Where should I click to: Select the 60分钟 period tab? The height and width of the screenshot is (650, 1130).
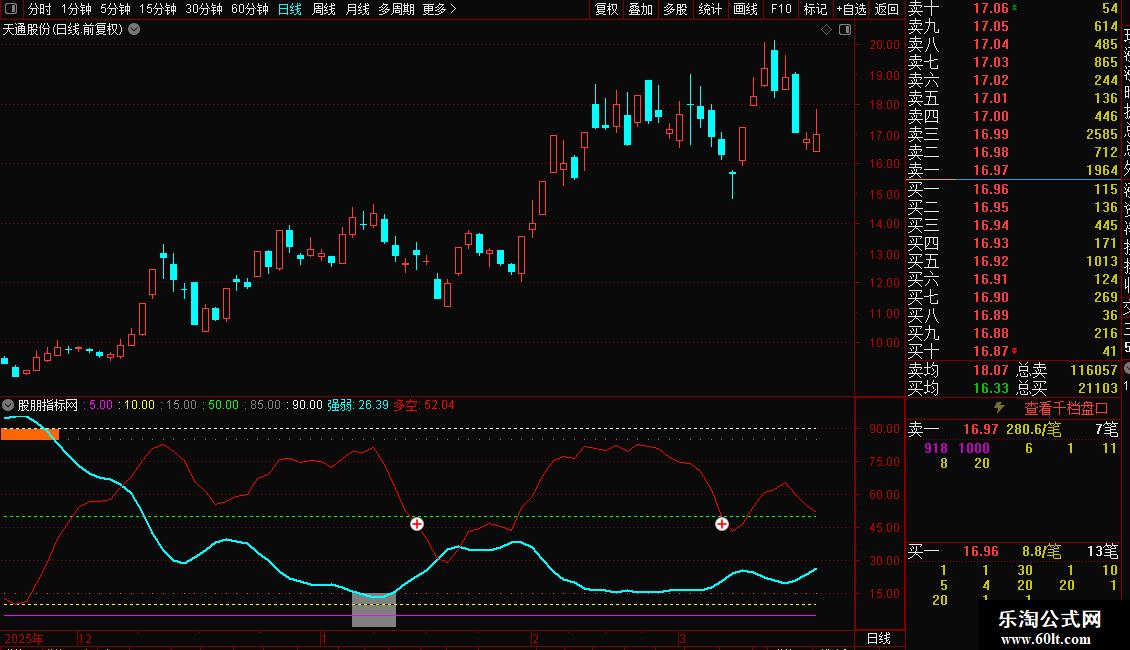[249, 9]
